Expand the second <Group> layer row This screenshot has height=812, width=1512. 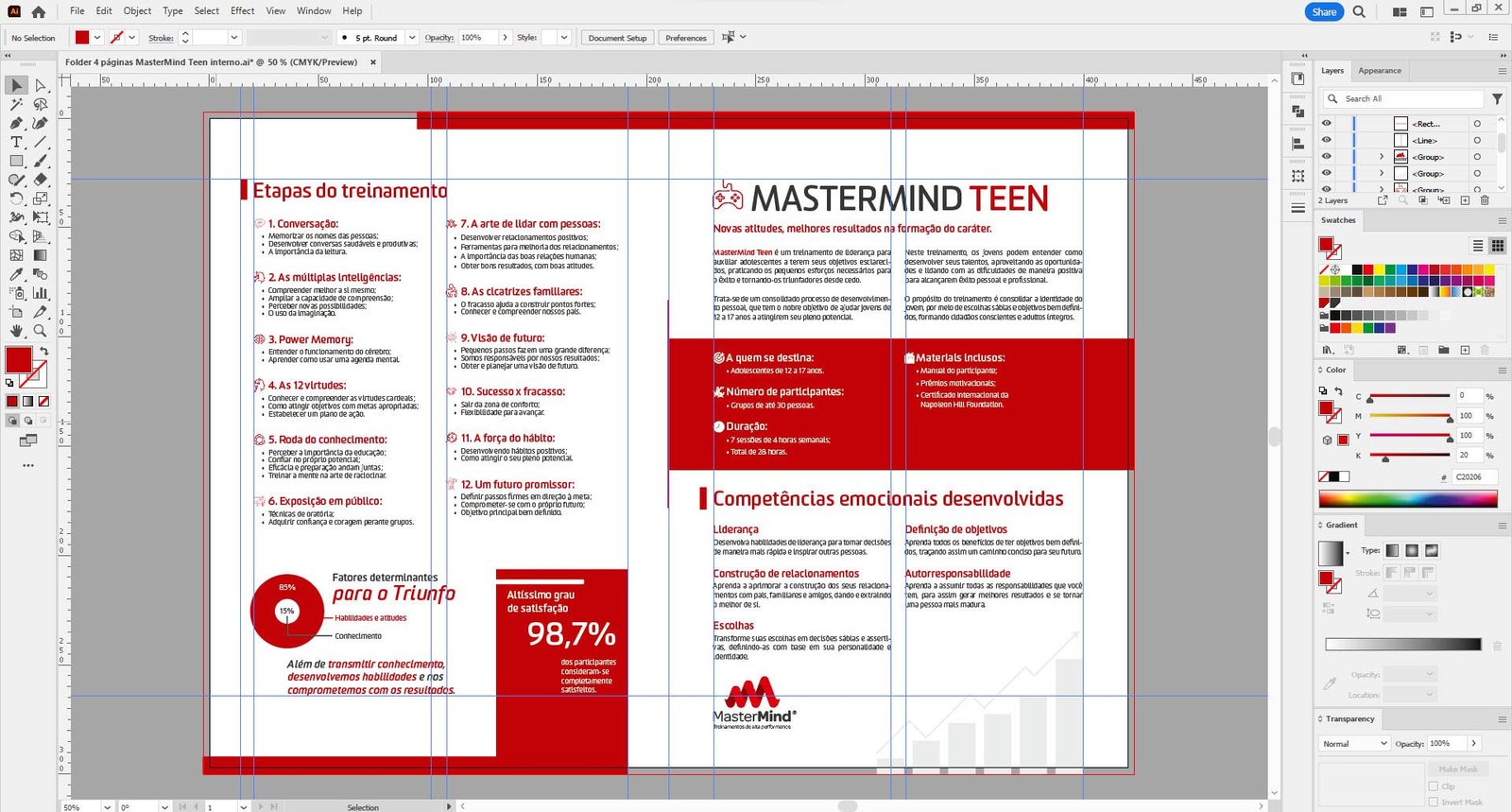click(x=1382, y=173)
